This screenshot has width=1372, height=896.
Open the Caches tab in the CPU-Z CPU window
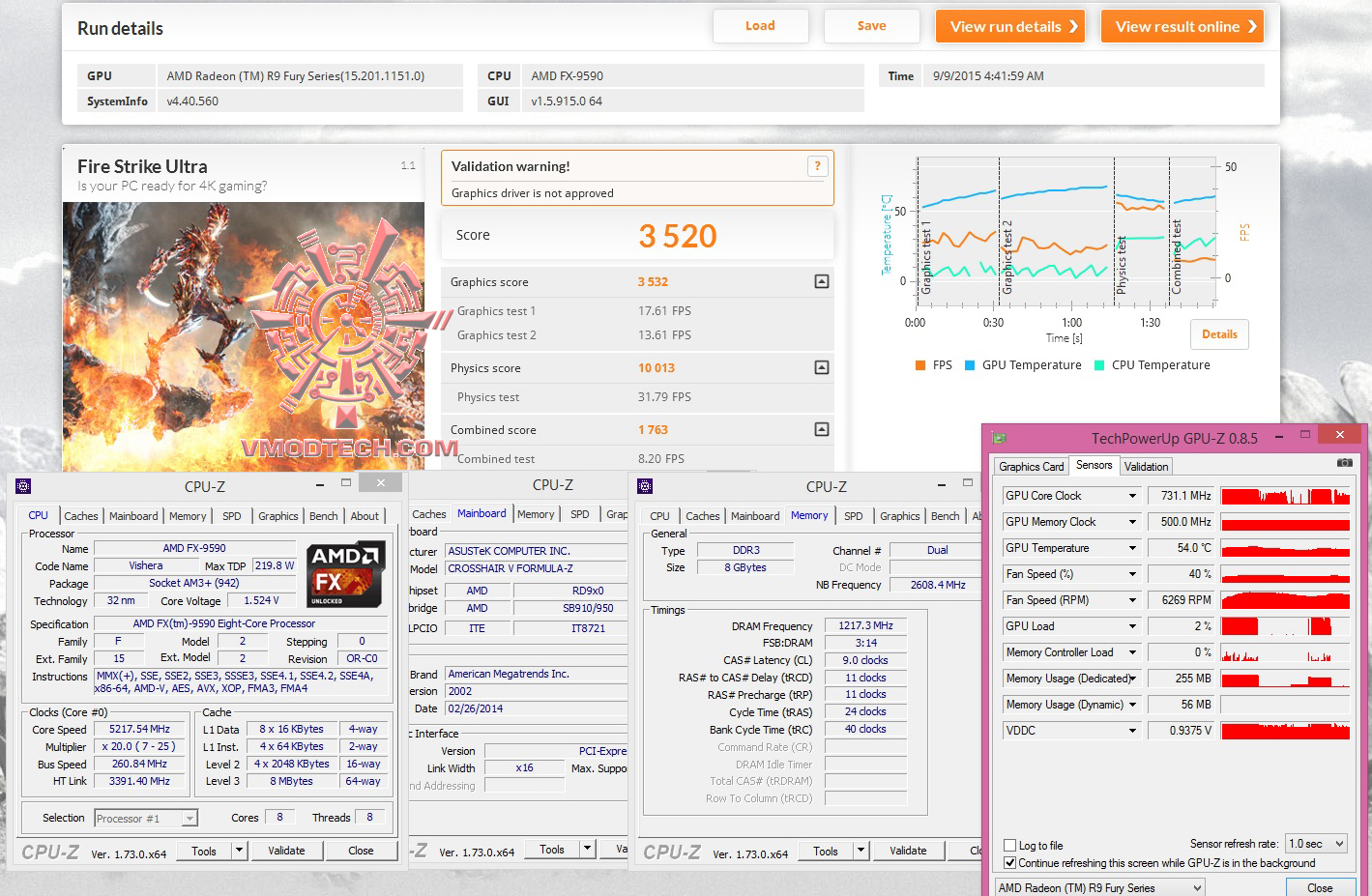click(81, 516)
